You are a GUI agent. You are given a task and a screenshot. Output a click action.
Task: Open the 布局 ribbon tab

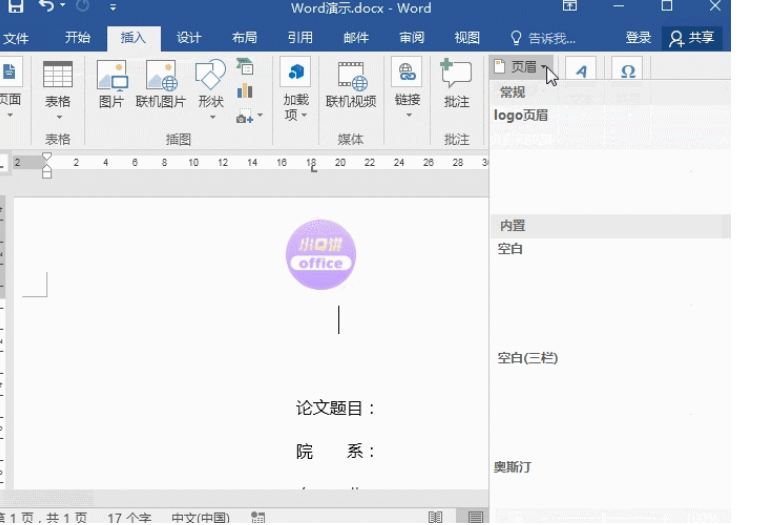[x=245, y=38]
